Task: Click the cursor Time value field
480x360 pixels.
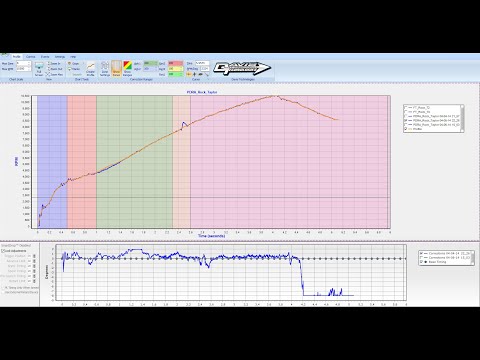Action: pyautogui.click(x=202, y=63)
